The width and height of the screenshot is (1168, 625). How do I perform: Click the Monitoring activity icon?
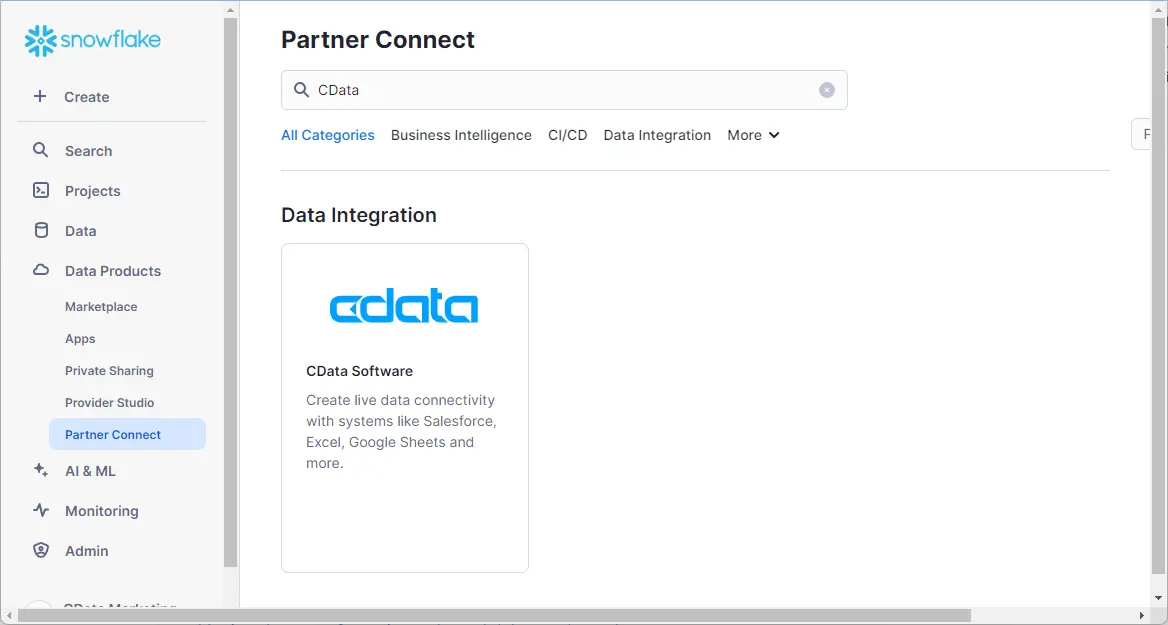[41, 510]
